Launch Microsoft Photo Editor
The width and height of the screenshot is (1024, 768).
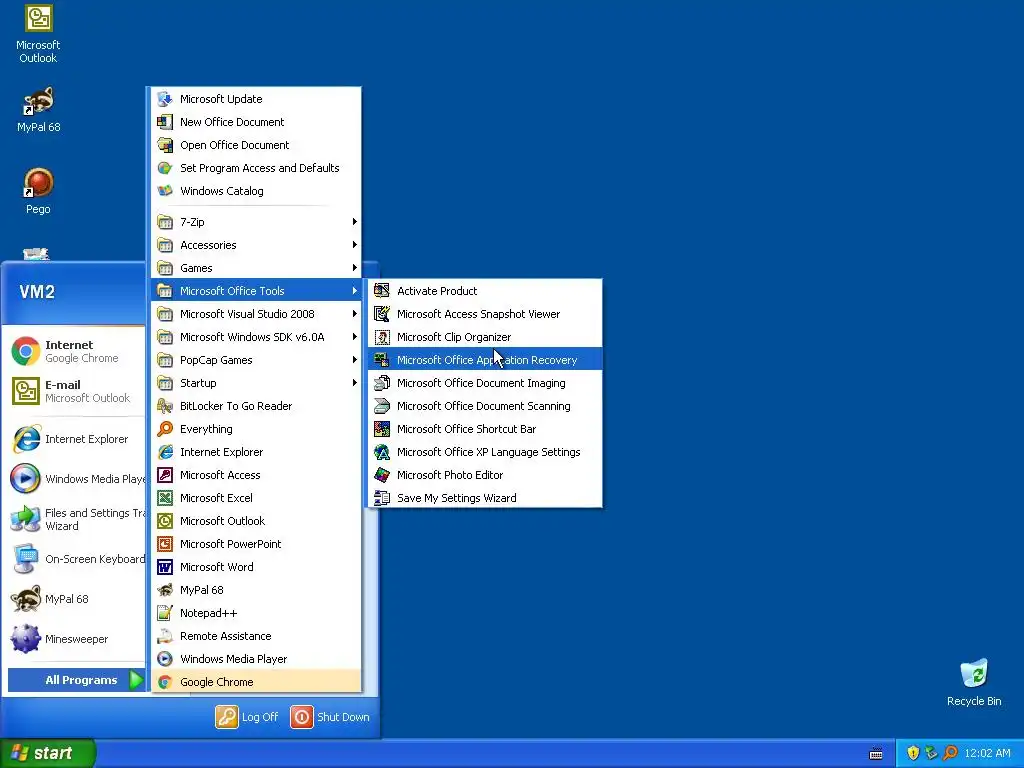(x=485, y=475)
